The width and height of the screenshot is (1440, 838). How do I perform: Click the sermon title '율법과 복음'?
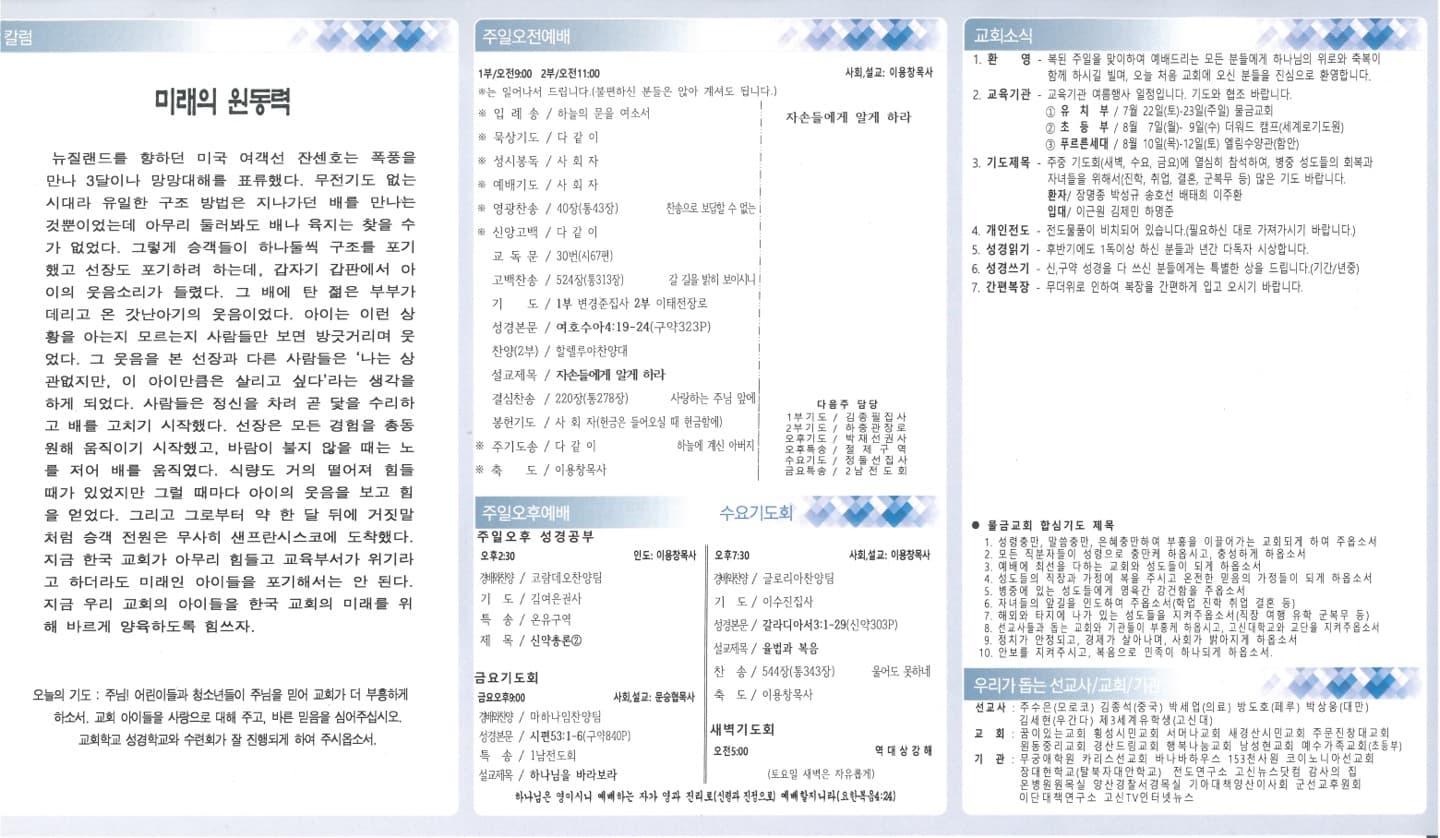point(791,647)
